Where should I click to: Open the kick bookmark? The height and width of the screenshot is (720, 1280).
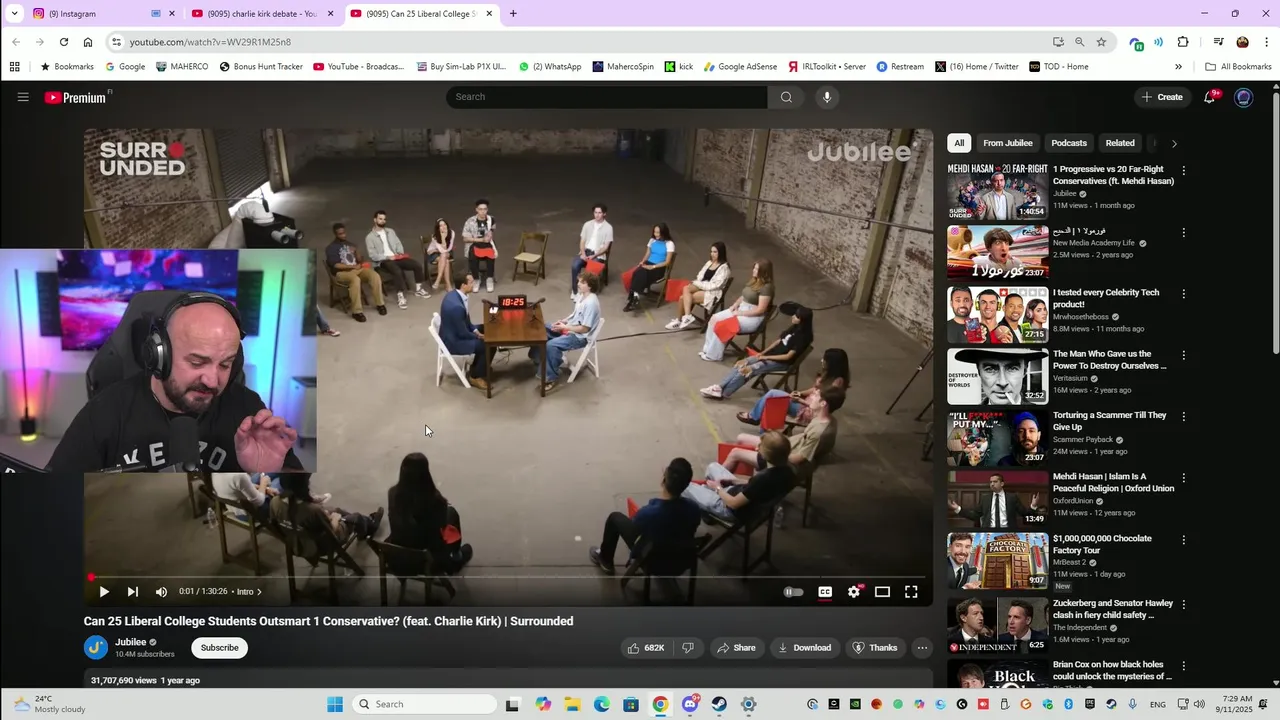679,67
